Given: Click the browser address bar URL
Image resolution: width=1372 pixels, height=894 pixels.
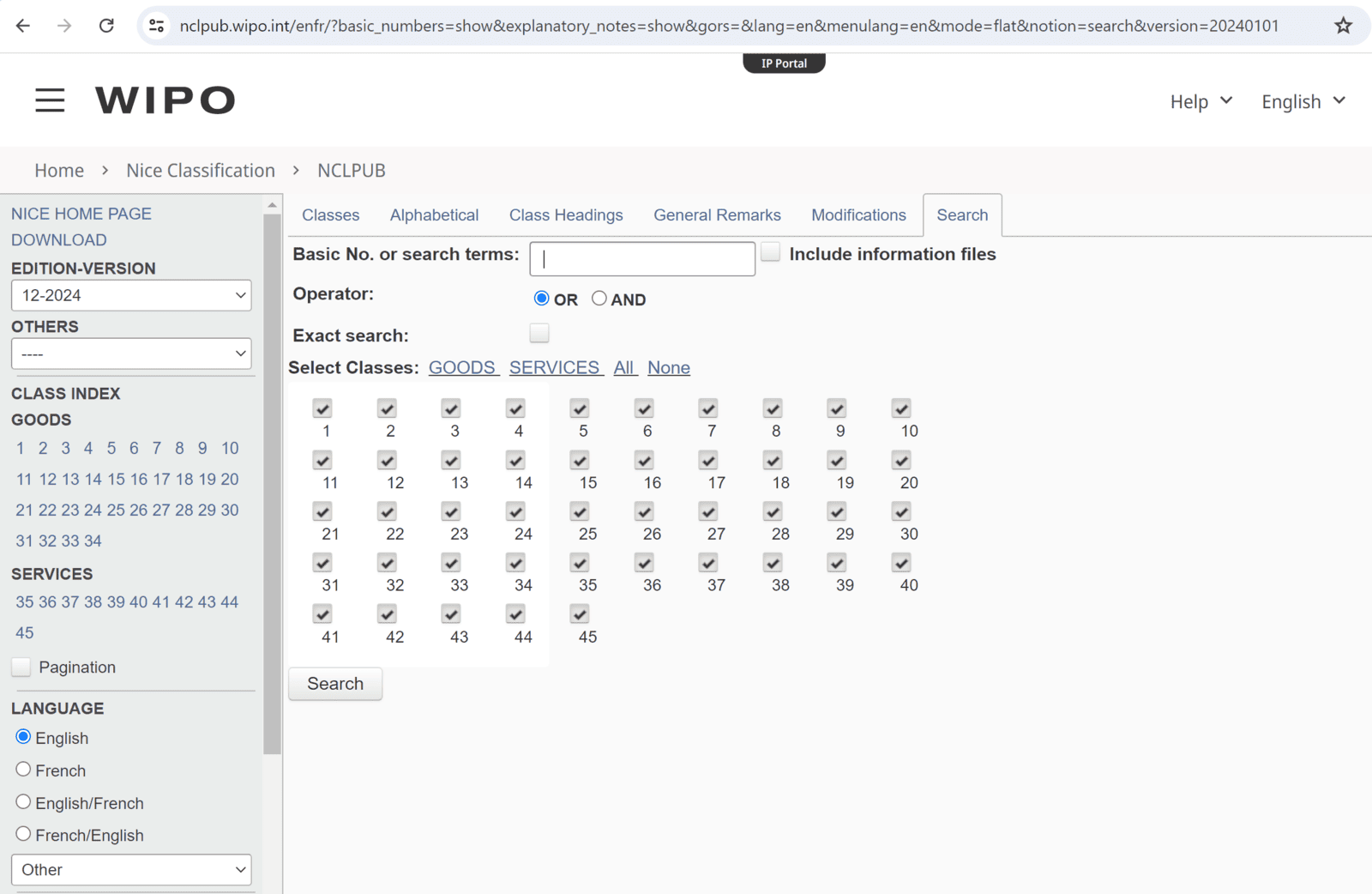Looking at the screenshot, I should [x=729, y=26].
